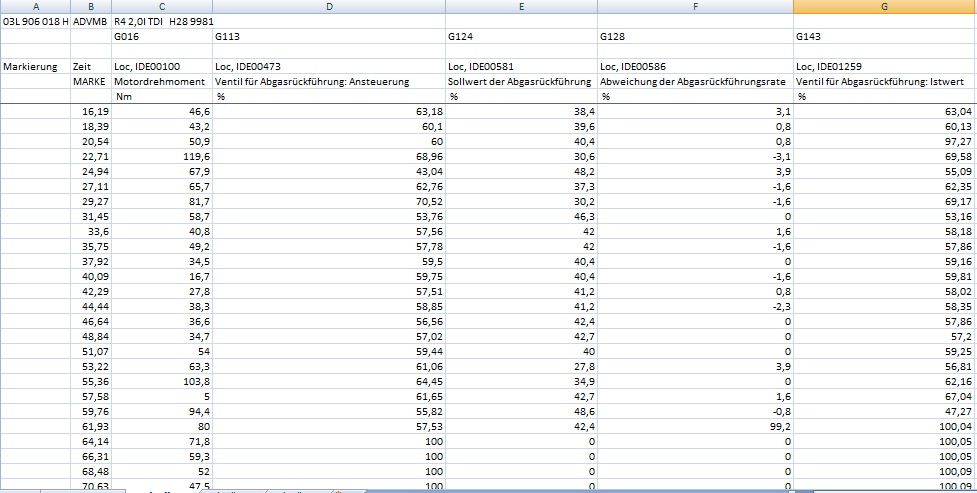Image resolution: width=977 pixels, height=493 pixels.
Task: Select column B header
Action: click(90, 6)
